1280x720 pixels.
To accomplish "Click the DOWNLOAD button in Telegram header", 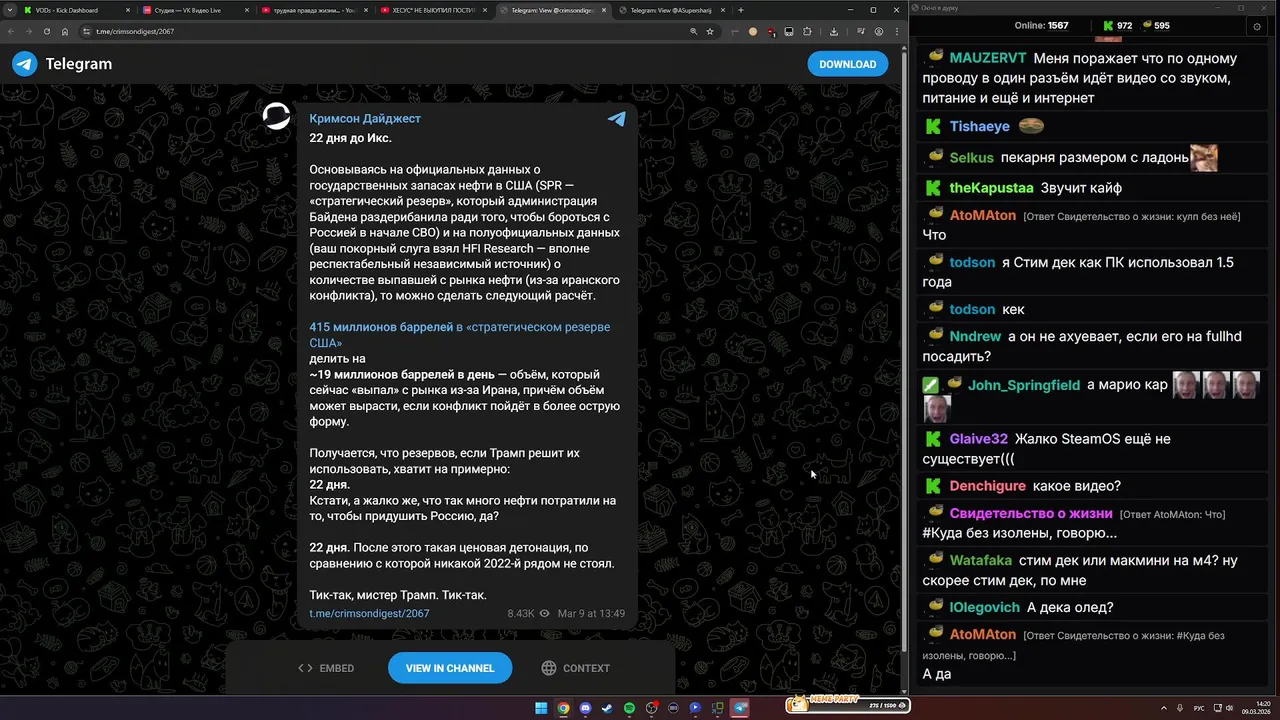I will click(847, 64).
